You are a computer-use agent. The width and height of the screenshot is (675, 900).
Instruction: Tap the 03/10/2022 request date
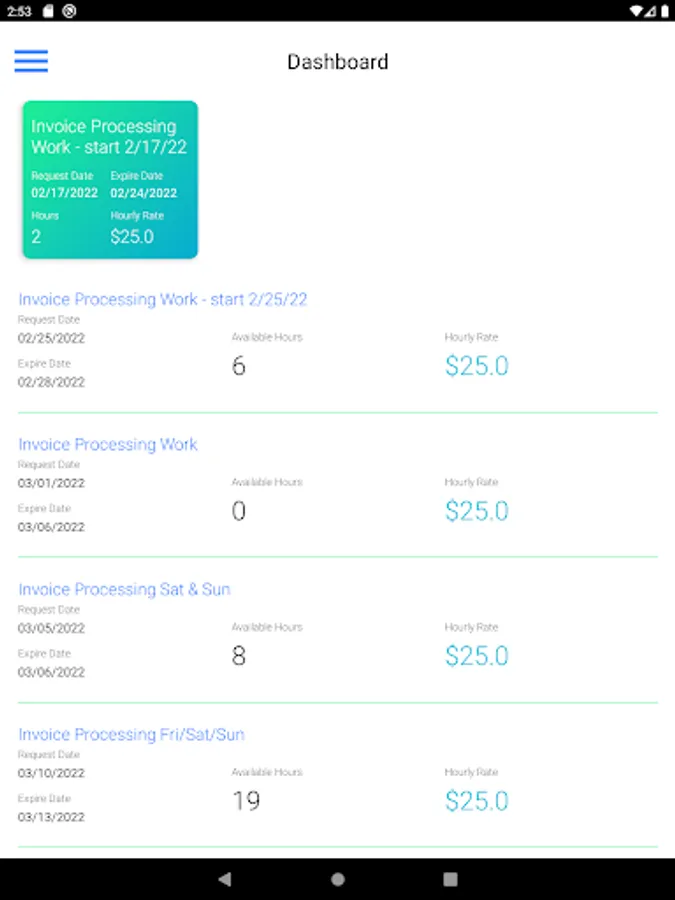pyautogui.click(x=51, y=773)
